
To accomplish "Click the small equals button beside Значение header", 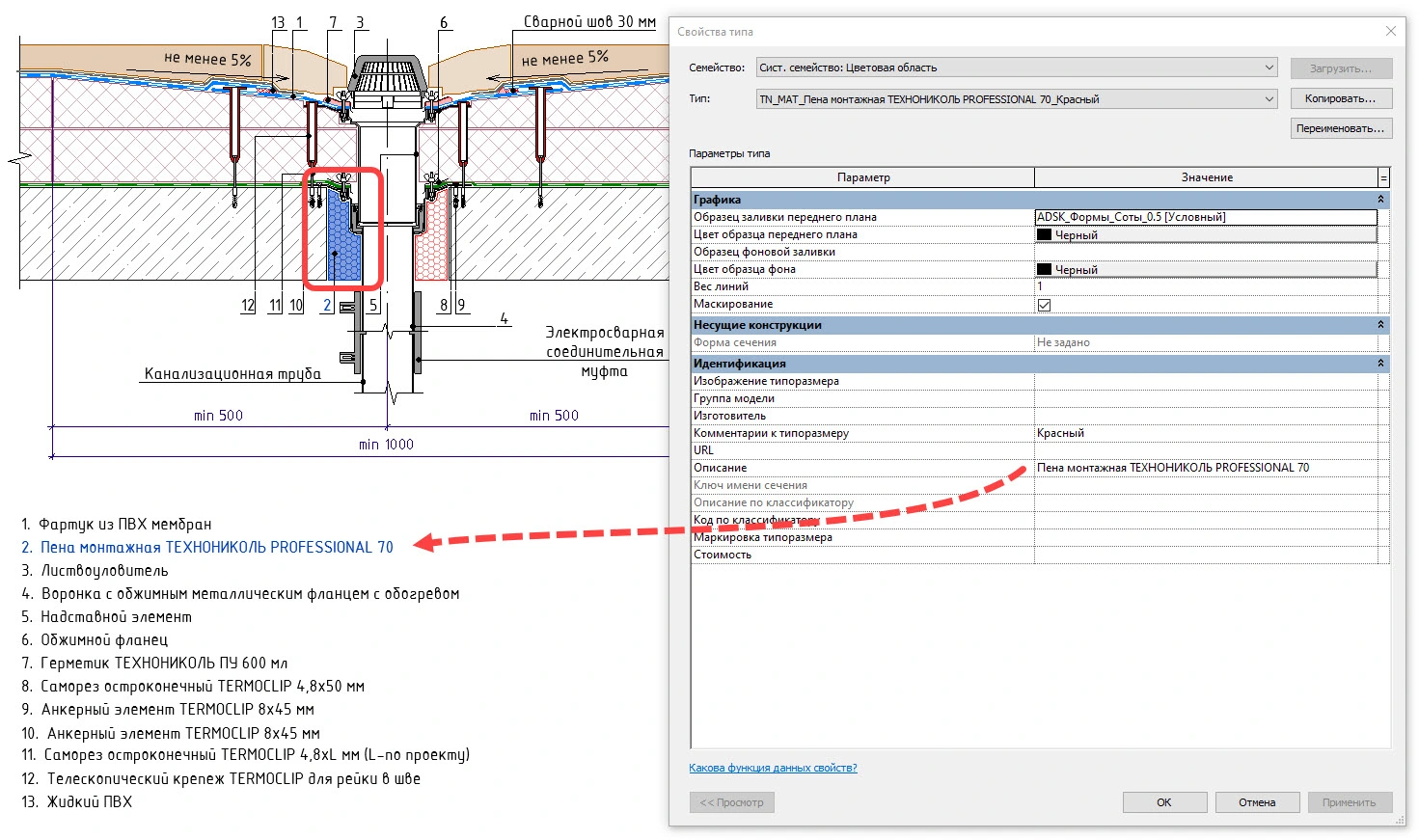I will tap(1384, 177).
